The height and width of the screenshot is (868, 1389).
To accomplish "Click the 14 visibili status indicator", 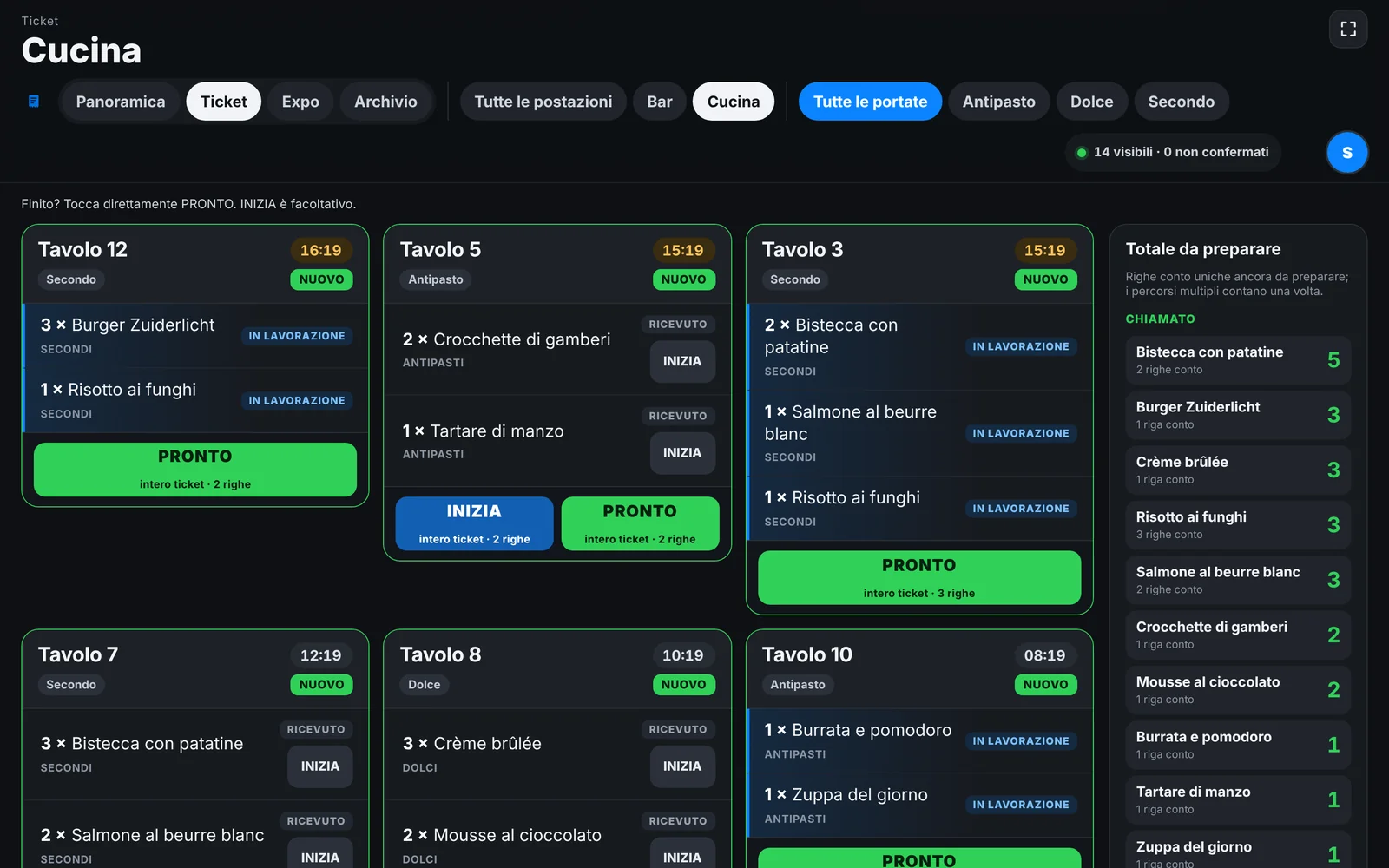I will [x=1173, y=152].
